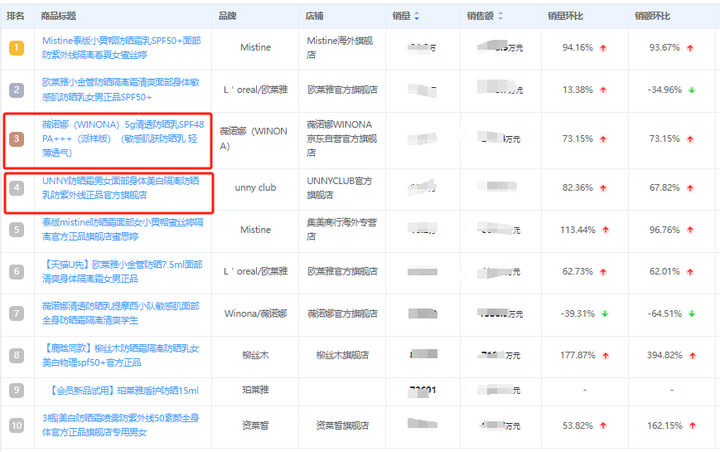Select store cell 资莱皙旗舰店
Screen dimensions: 720x452
343,426
